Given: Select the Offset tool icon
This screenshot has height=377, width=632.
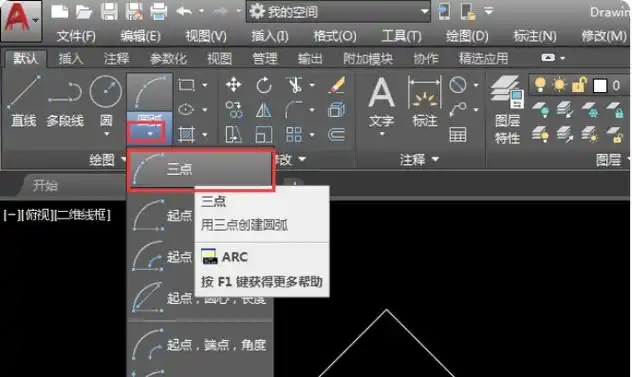Looking at the screenshot, I should pos(336,135).
